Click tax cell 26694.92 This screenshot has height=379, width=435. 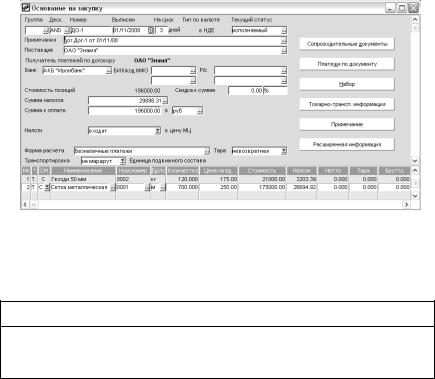(301, 187)
